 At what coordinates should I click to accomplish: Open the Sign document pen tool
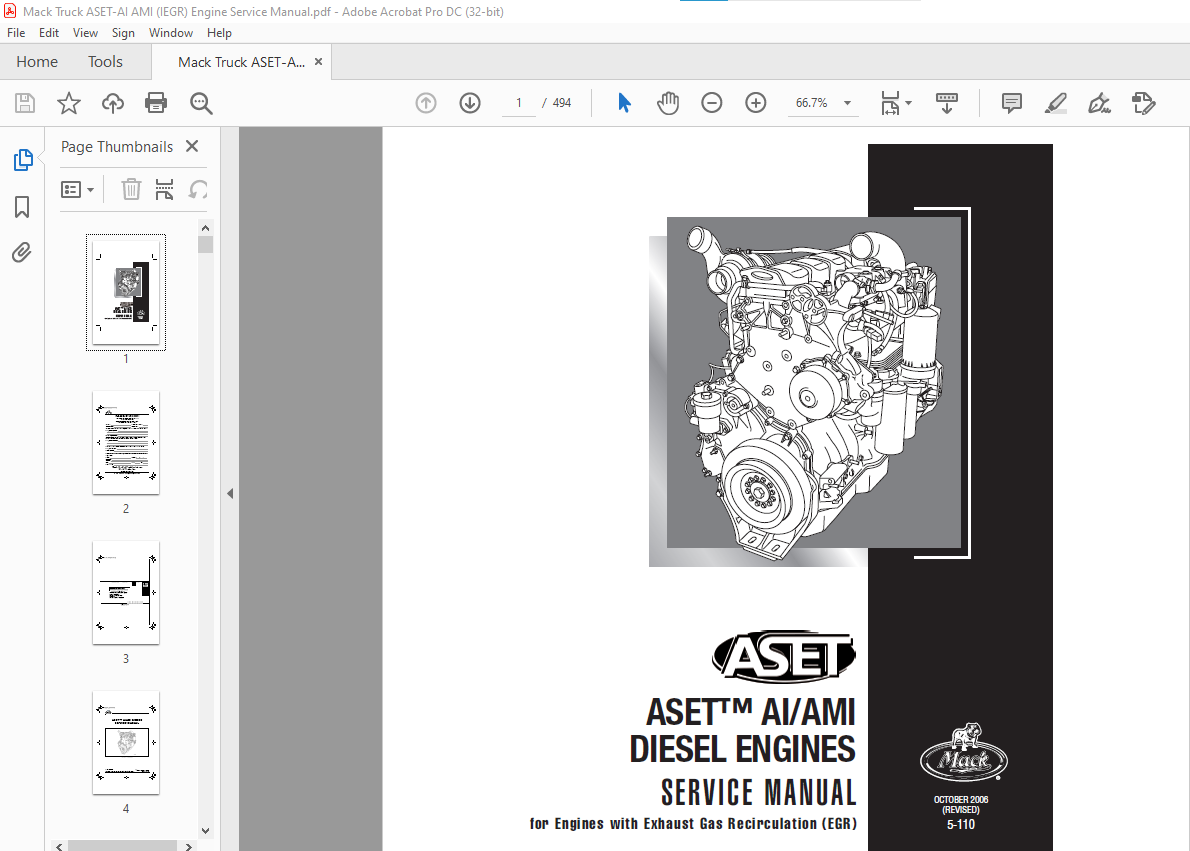point(1099,102)
